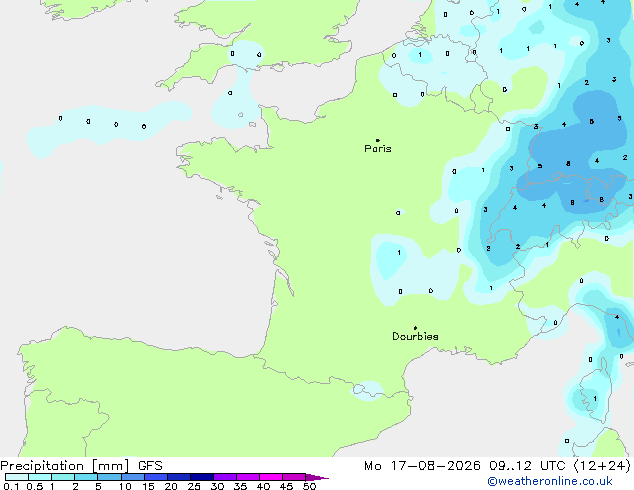Select the 35 to 40 mm legend swatch

pos(248,477)
